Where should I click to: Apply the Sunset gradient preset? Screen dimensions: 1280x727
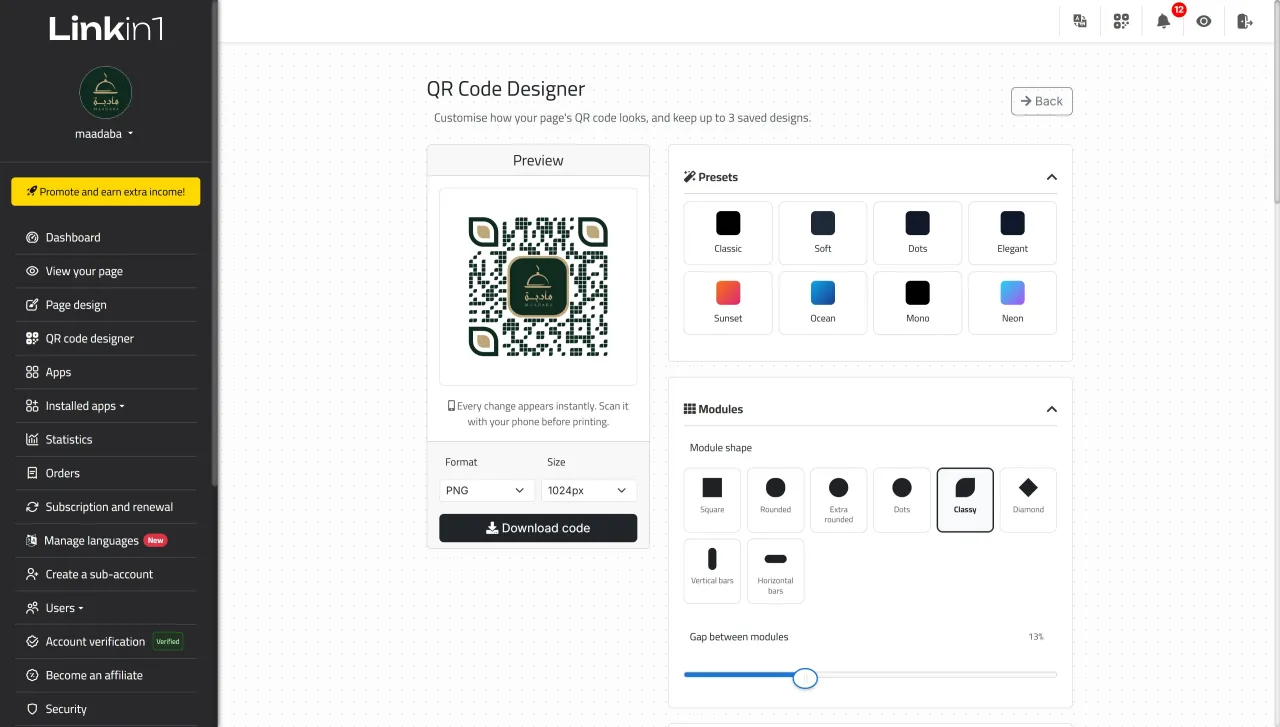click(x=728, y=303)
